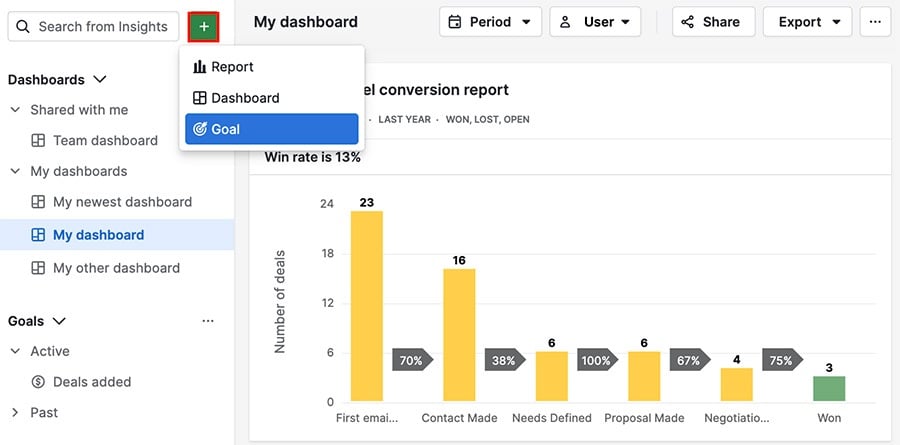
Task: Open Team dashboard in sidebar
Action: (105, 140)
